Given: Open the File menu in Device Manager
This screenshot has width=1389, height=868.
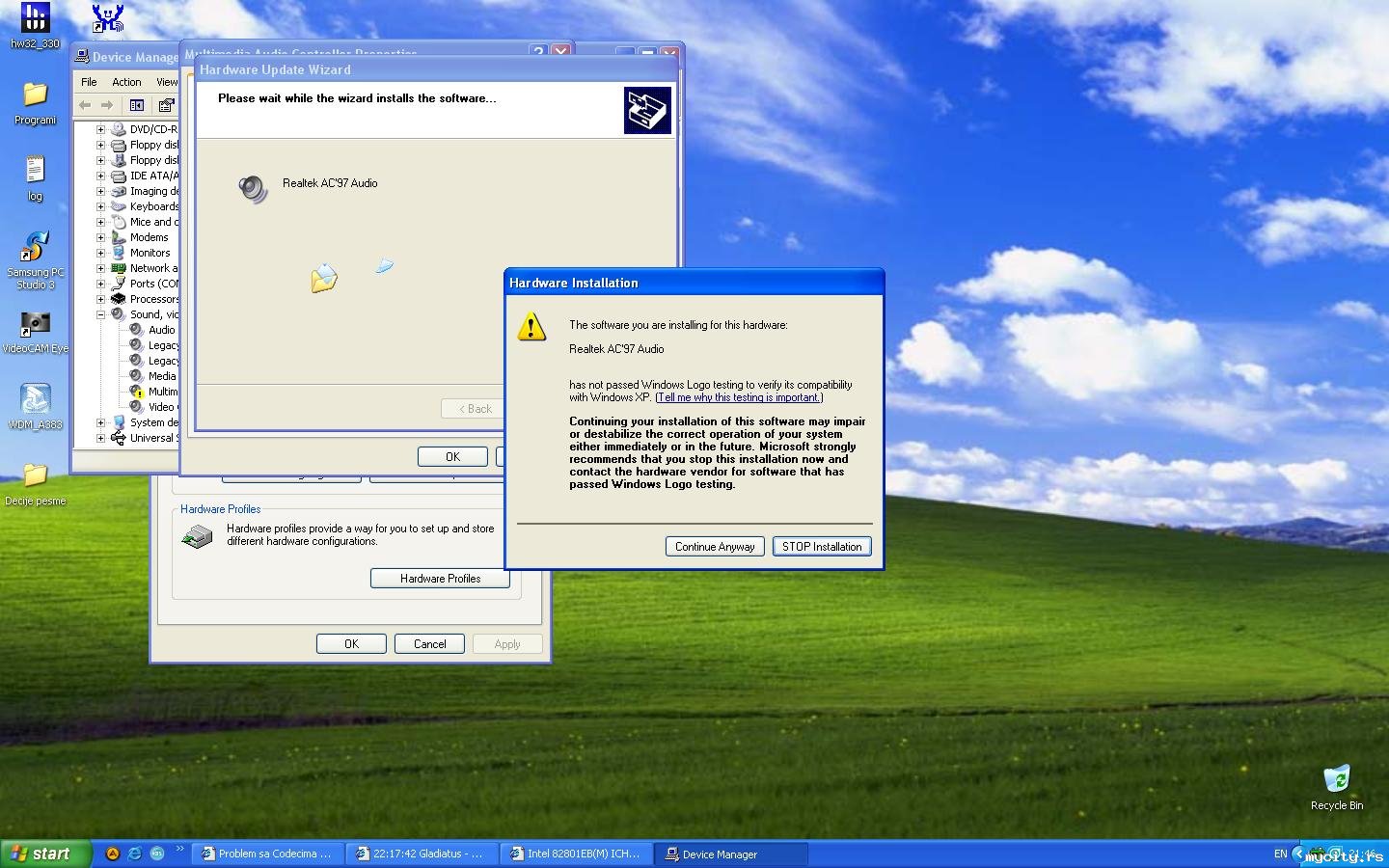Looking at the screenshot, I should (89, 82).
